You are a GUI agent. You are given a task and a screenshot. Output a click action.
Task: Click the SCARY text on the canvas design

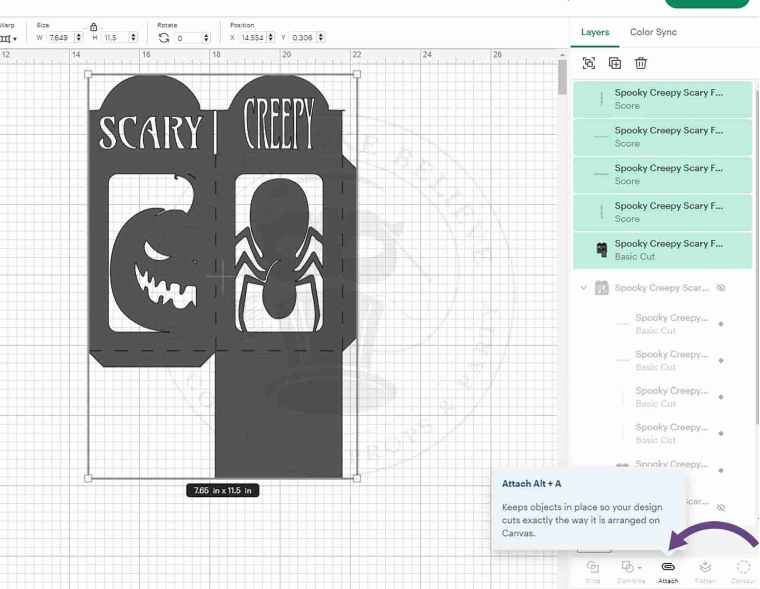pyautogui.click(x=150, y=132)
